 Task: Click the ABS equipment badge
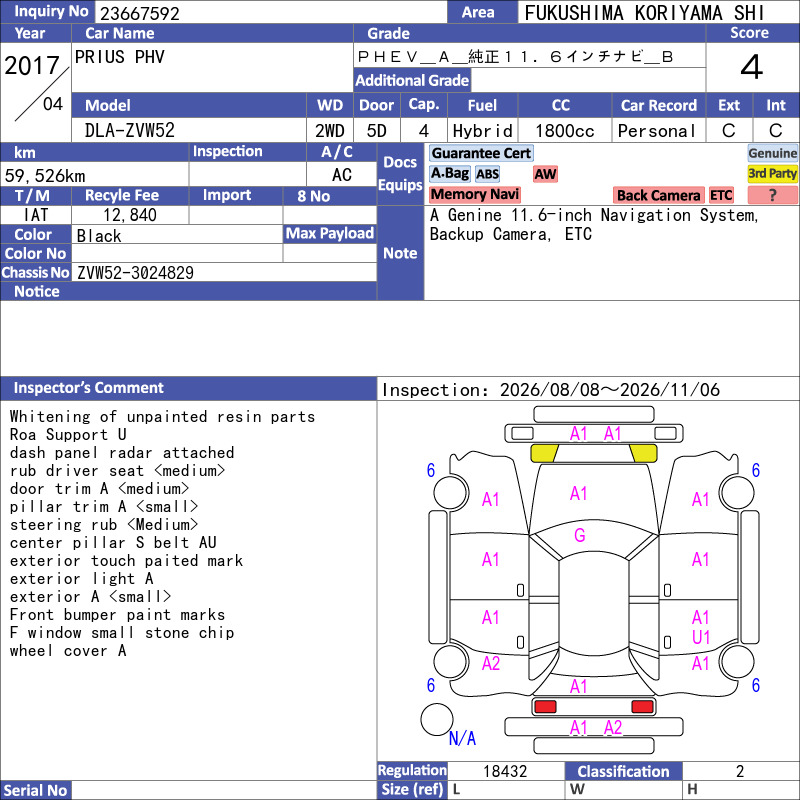coord(487,174)
